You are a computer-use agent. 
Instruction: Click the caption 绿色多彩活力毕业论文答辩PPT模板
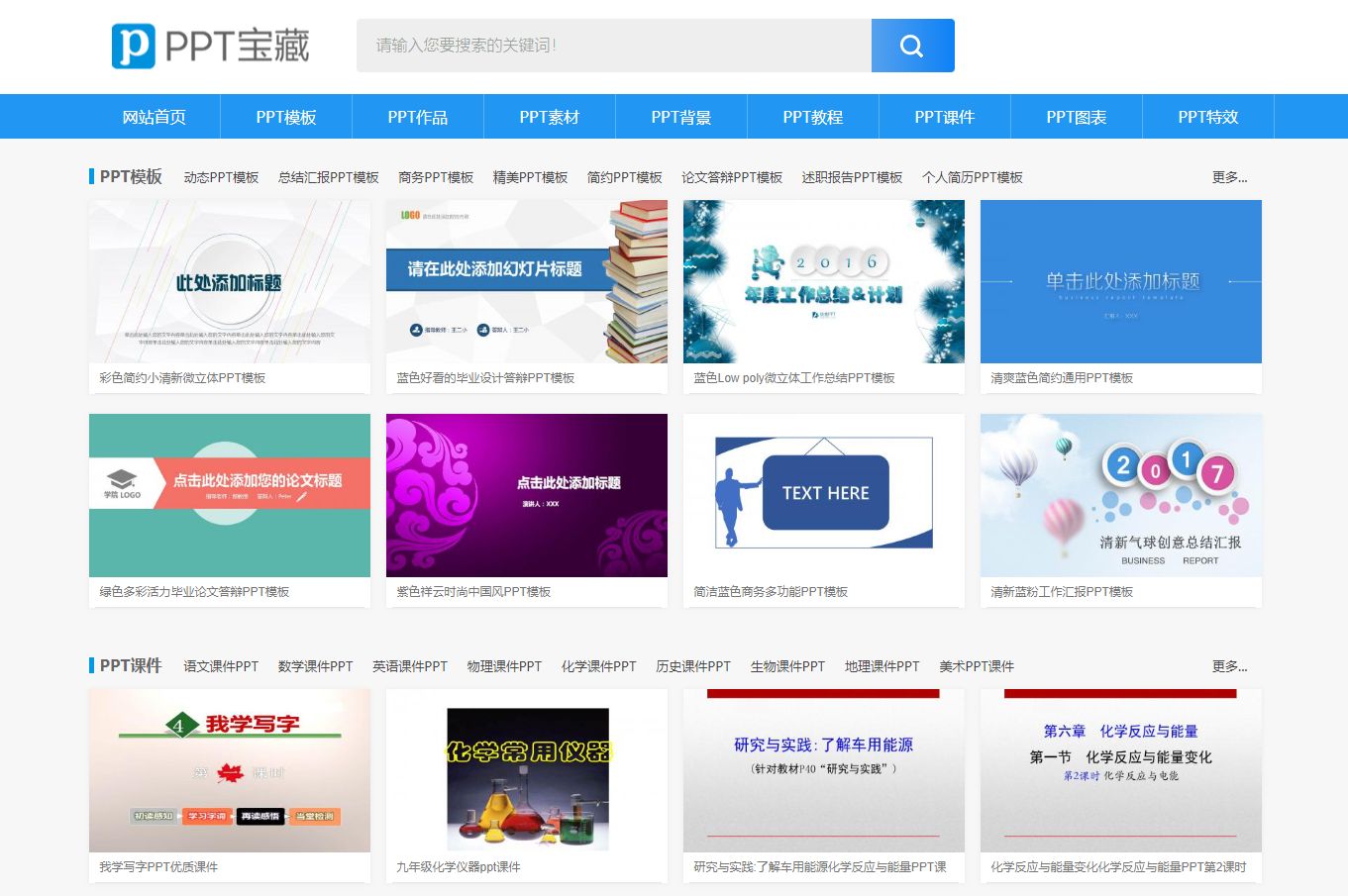[194, 592]
